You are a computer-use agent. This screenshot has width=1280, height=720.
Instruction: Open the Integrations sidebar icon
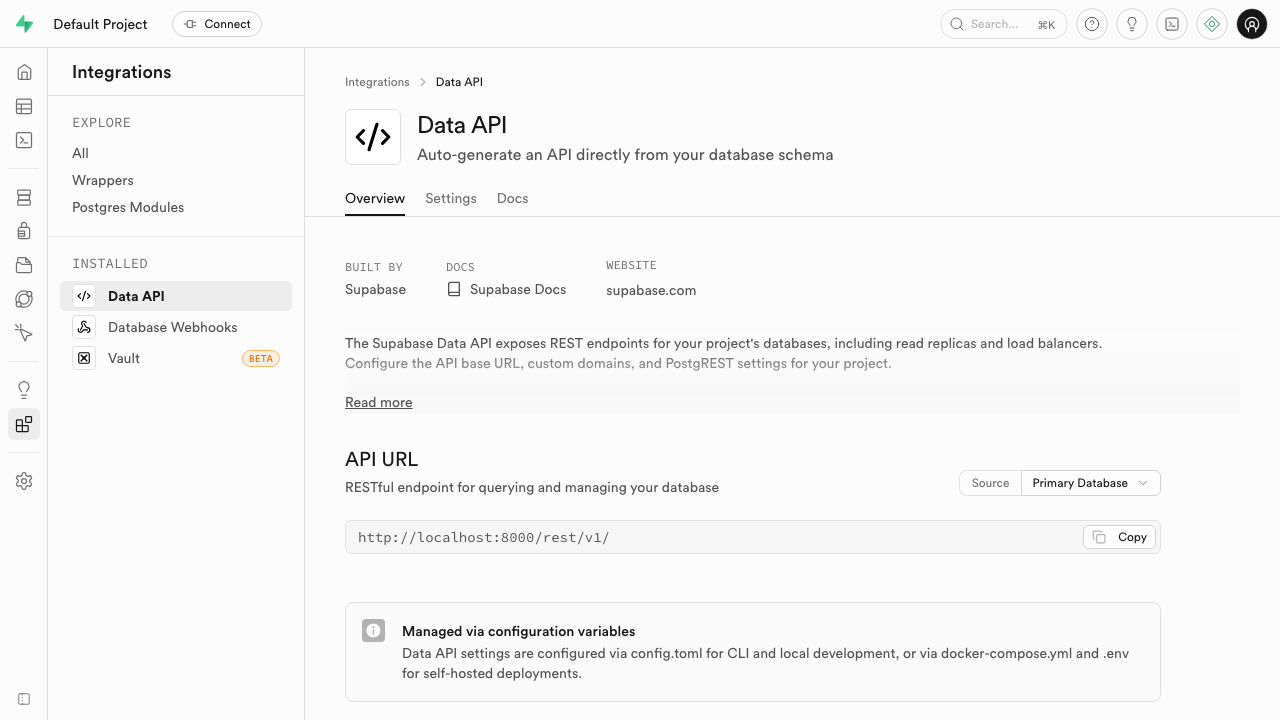coord(24,424)
